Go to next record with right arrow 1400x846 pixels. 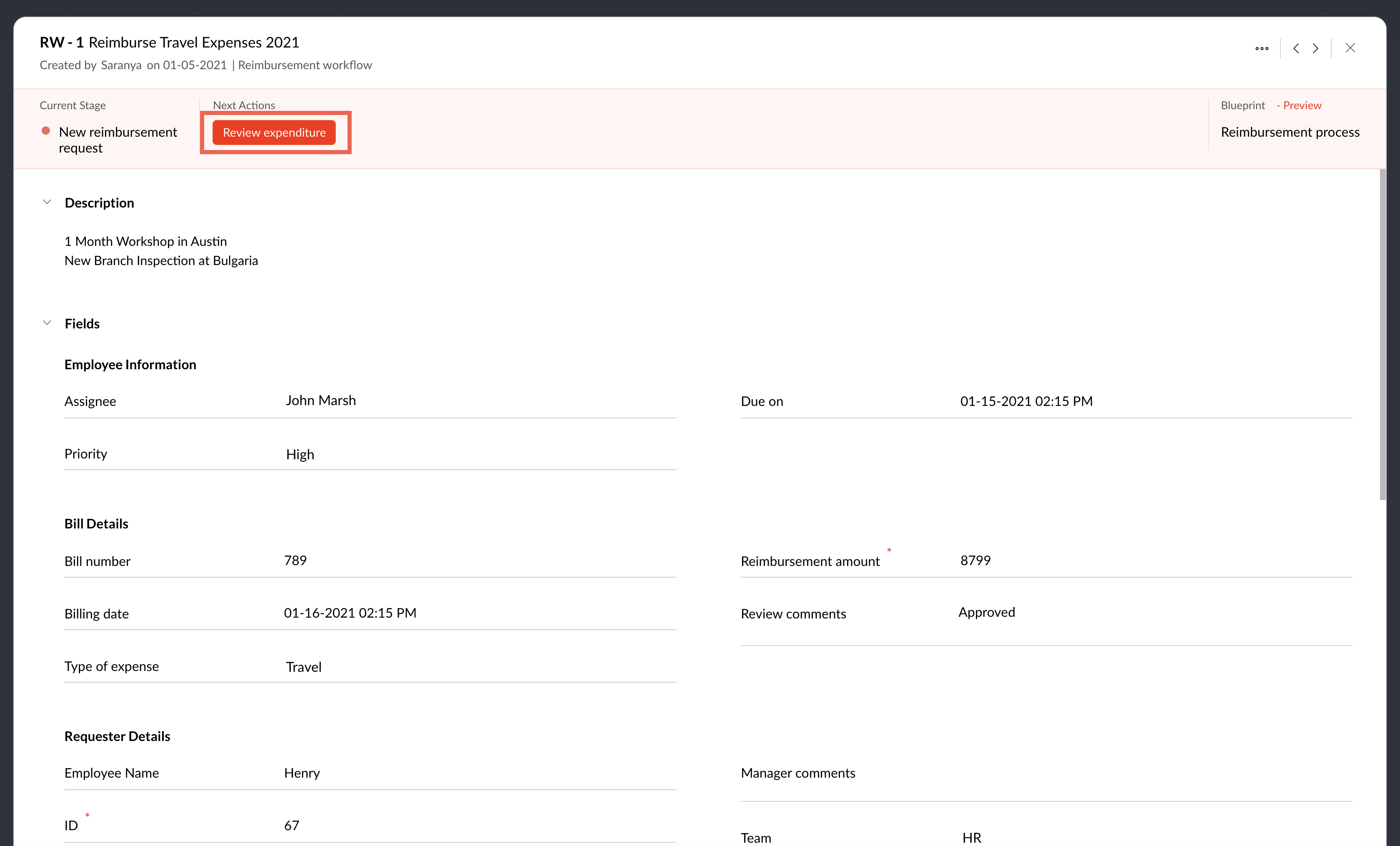click(x=1316, y=48)
